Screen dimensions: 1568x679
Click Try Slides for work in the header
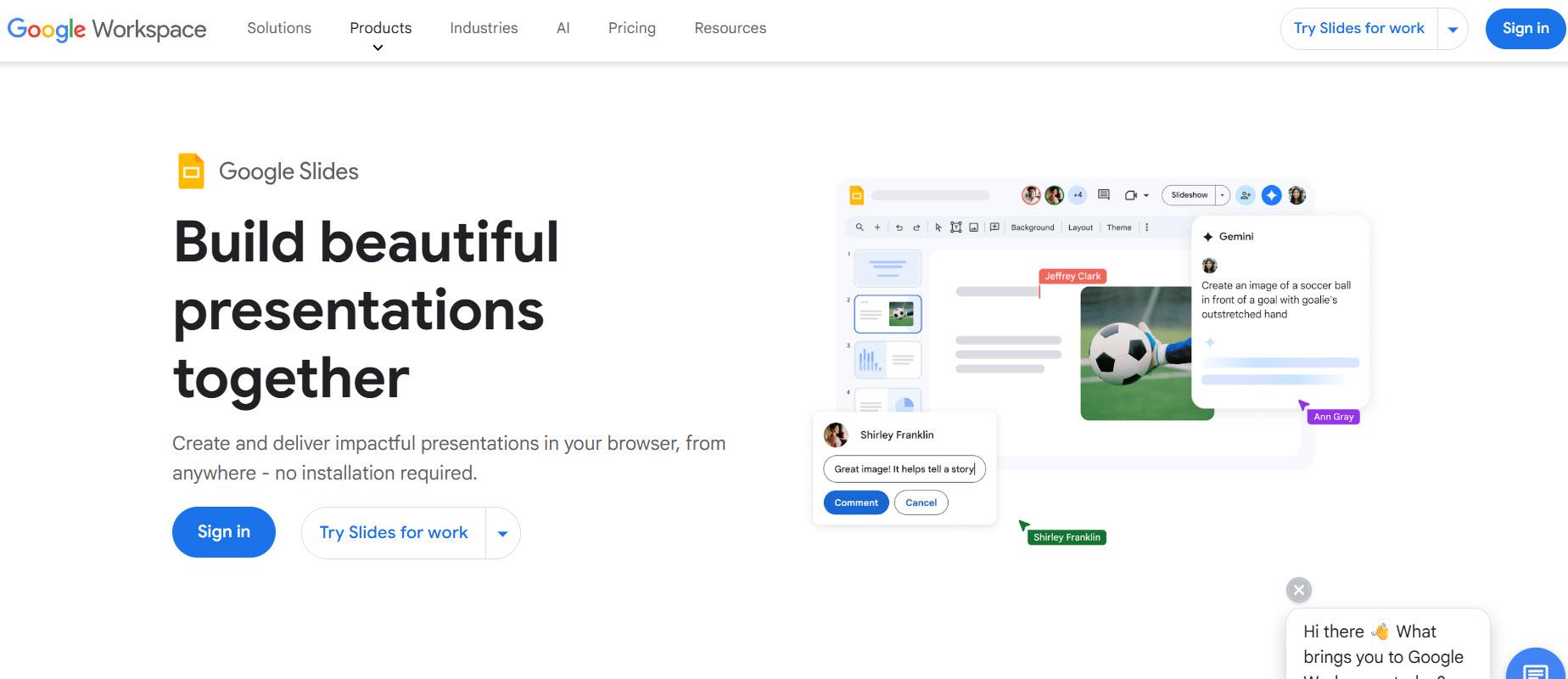tap(1359, 29)
